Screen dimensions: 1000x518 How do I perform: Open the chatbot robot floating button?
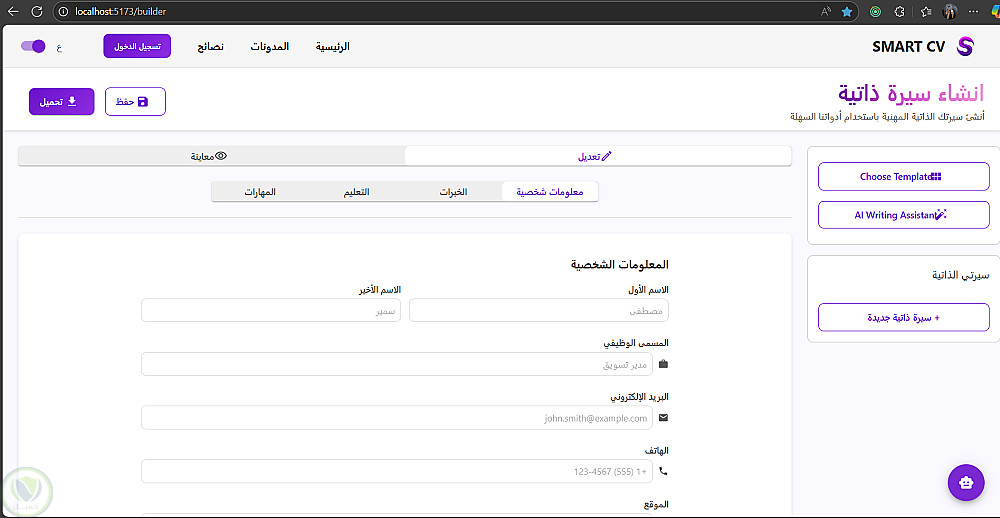point(966,482)
